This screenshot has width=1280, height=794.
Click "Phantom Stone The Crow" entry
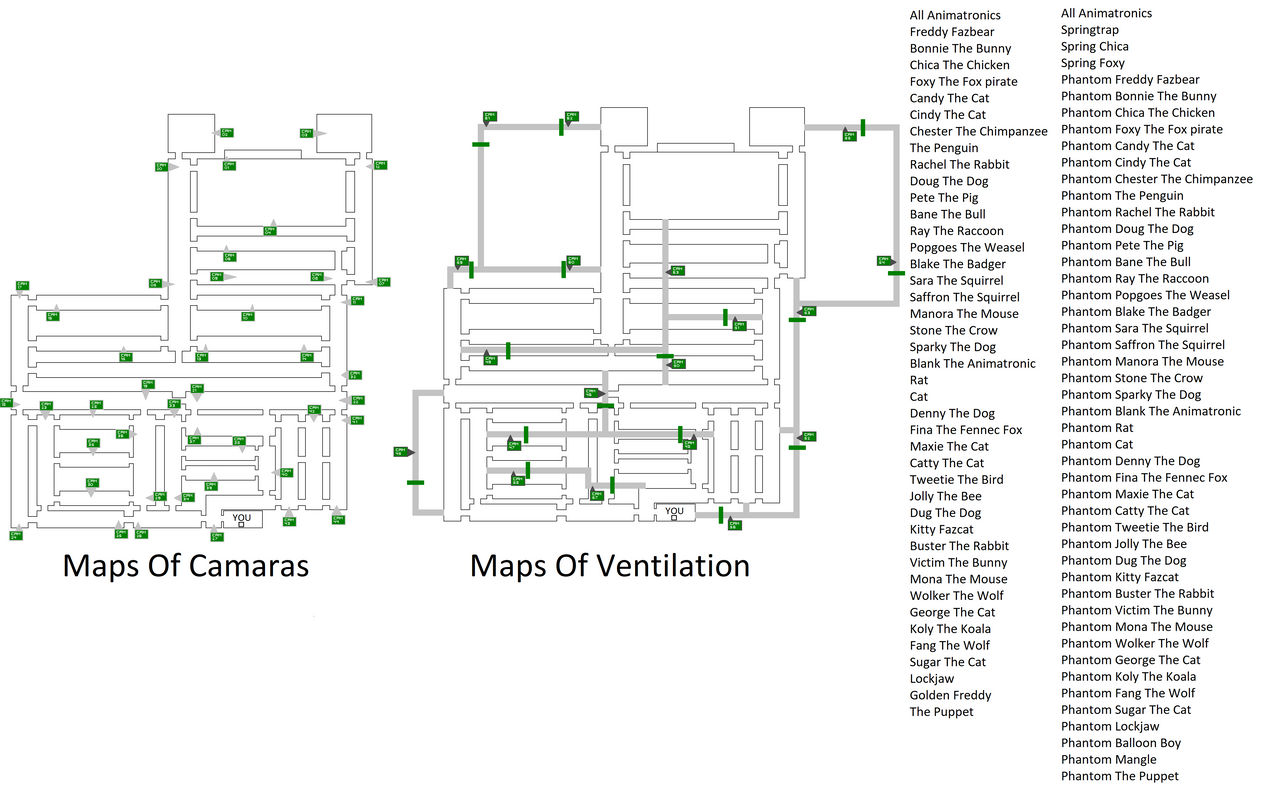point(1132,378)
